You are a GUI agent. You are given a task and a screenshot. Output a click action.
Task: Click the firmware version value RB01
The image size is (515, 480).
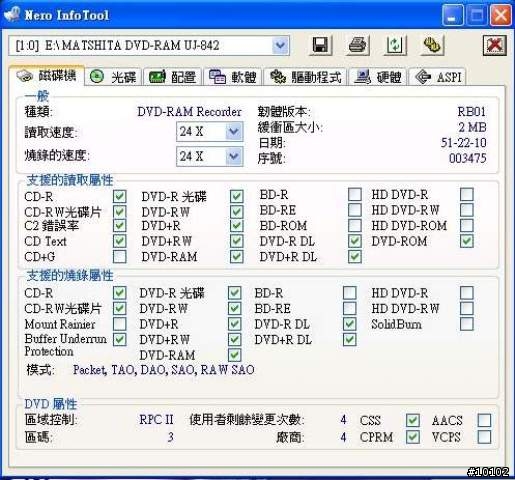(x=472, y=111)
